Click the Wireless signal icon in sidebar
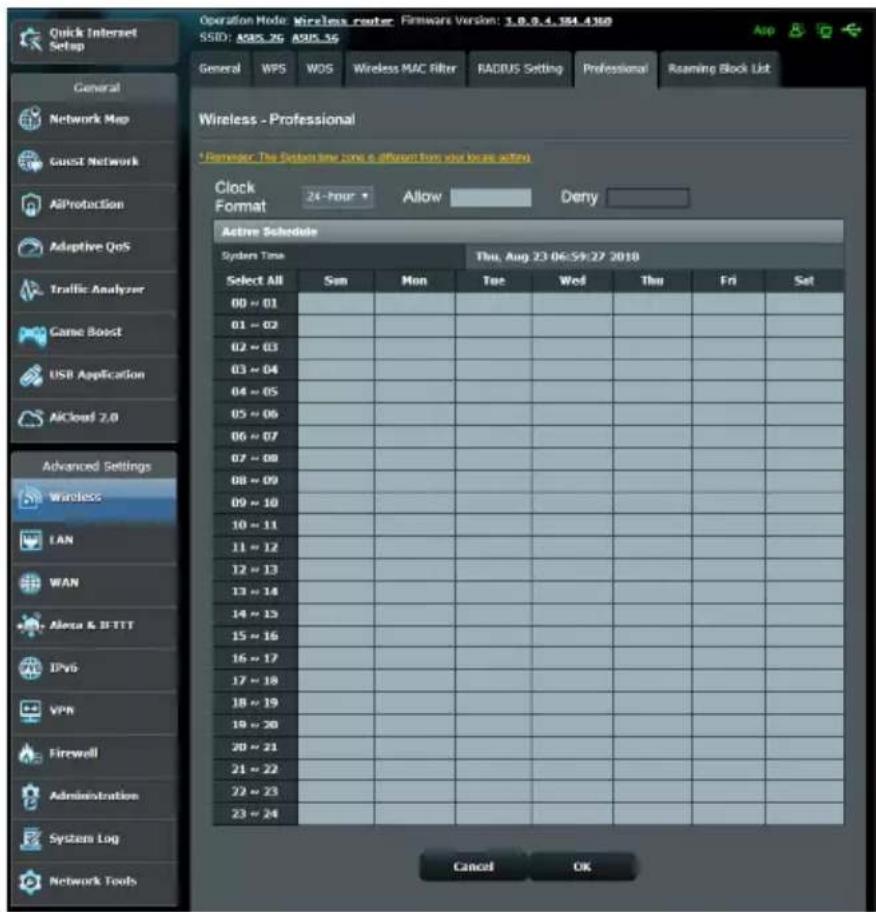The width and height of the screenshot is (876, 912). (x=30, y=497)
